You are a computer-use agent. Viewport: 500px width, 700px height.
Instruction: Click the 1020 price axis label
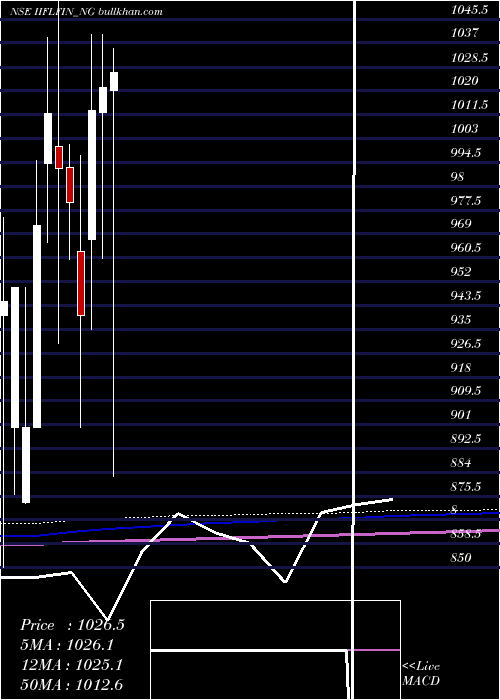pyautogui.click(x=465, y=81)
